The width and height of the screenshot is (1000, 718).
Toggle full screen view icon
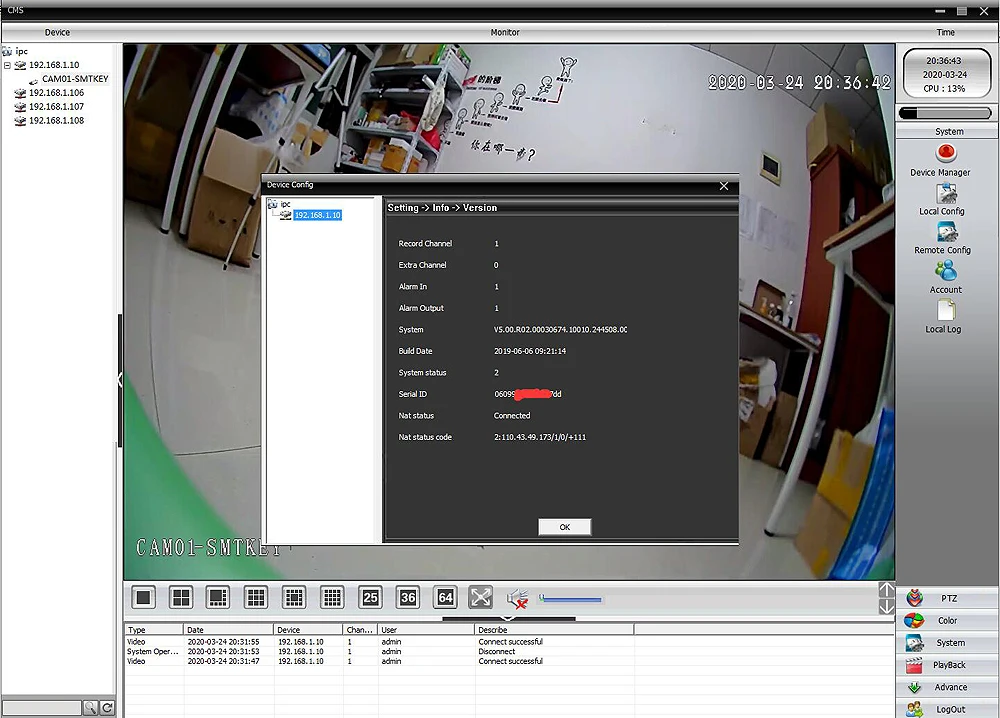pos(480,597)
